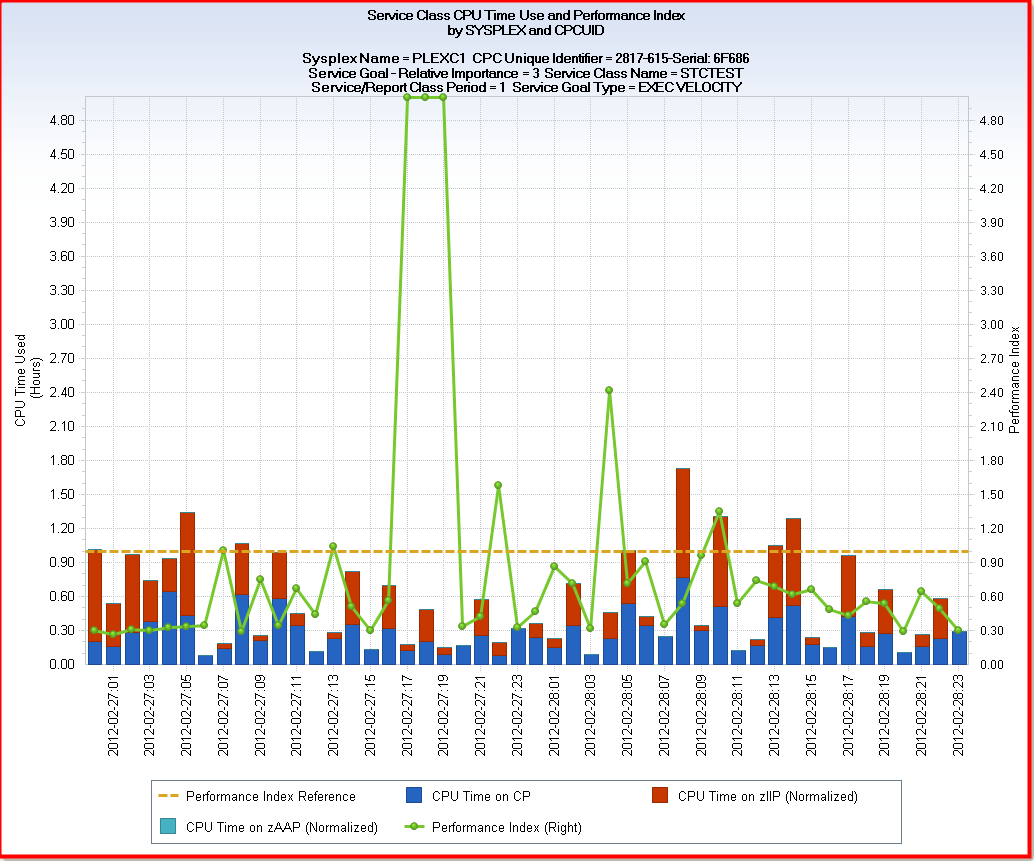1034x861 pixels.
Task: Click x-axis label 2012-02-27:13
Action: coord(333,715)
